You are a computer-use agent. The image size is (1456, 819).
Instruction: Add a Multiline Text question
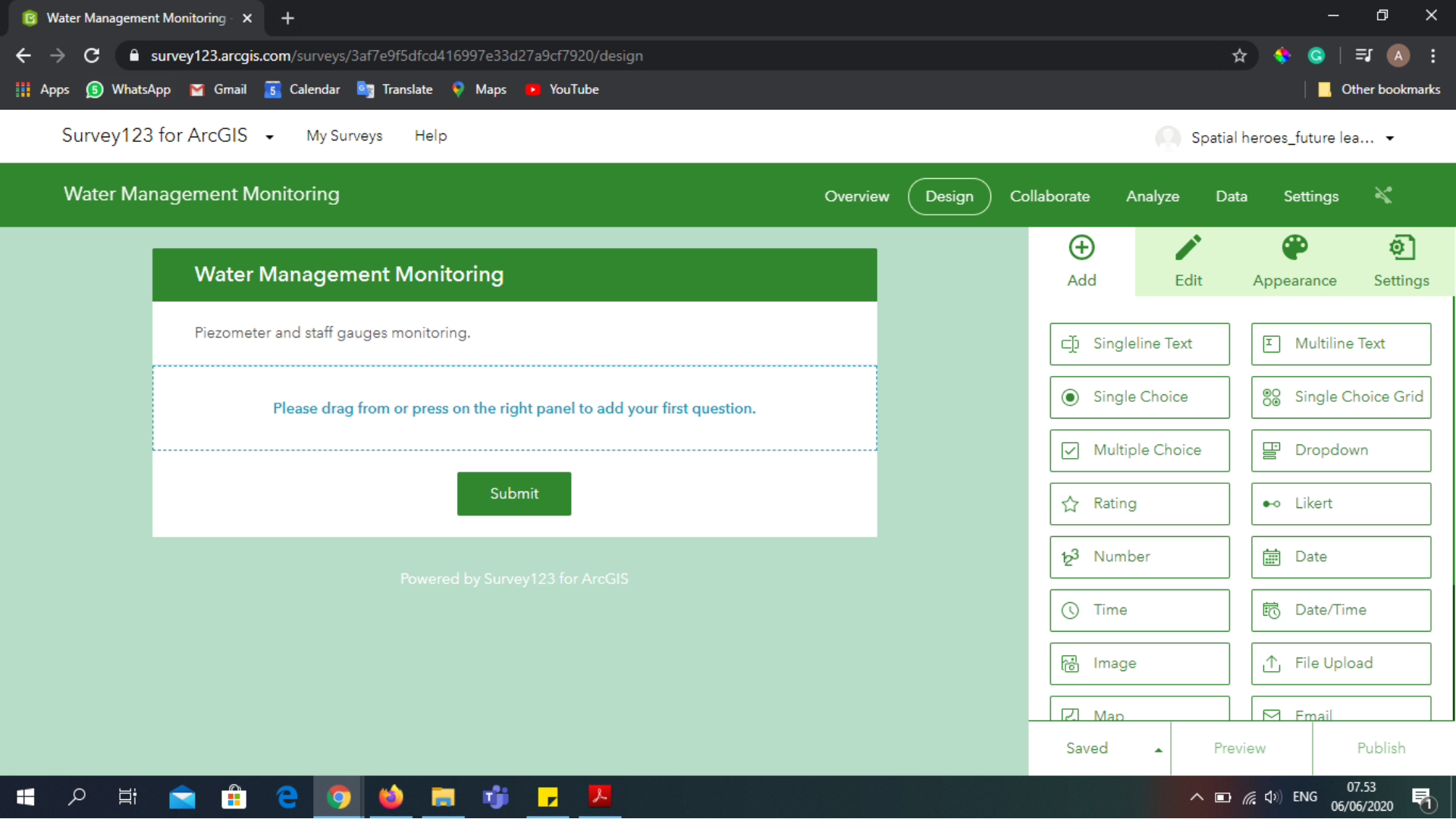click(x=1341, y=344)
